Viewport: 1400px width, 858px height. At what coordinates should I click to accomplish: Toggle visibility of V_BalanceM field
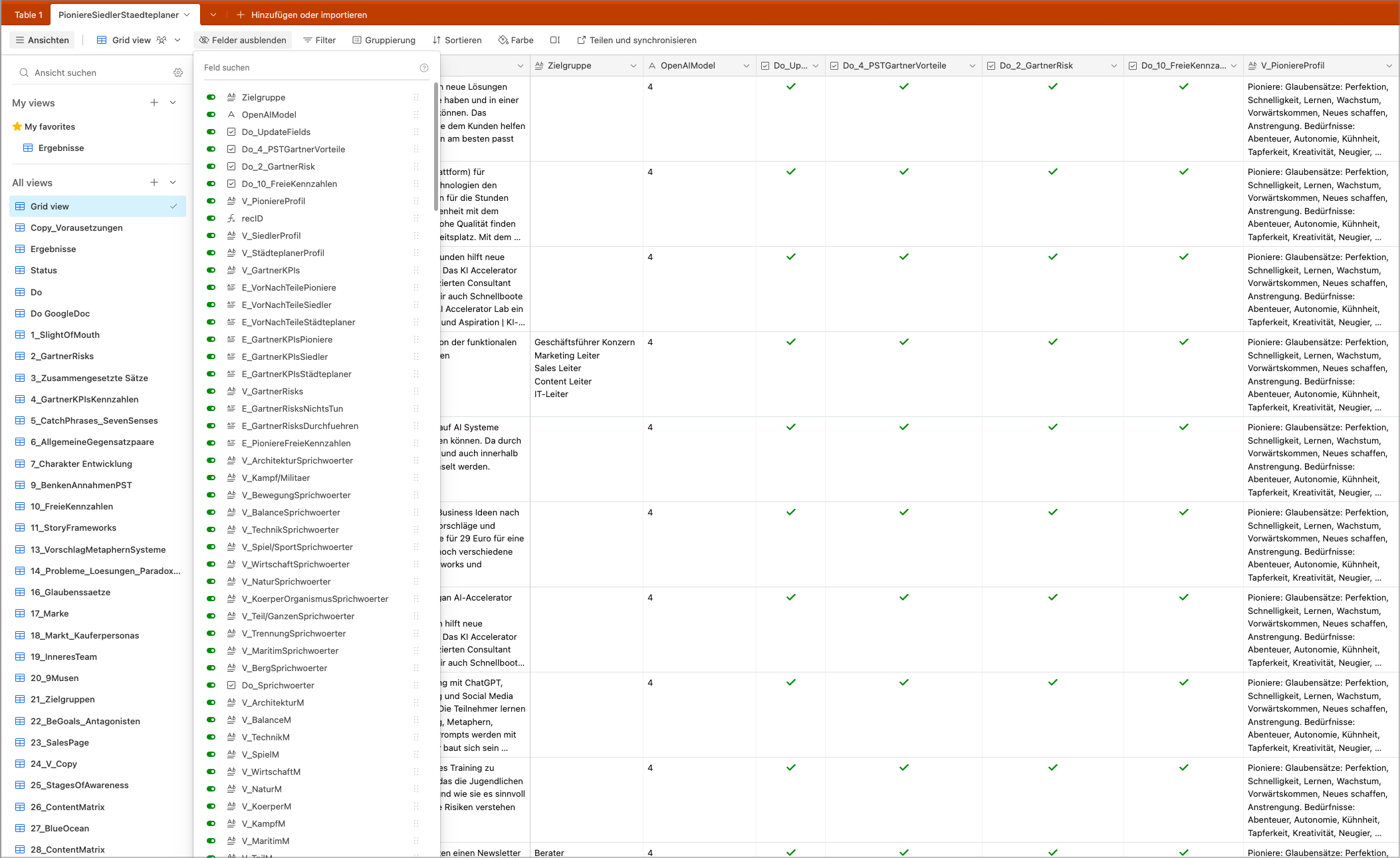coord(211,720)
